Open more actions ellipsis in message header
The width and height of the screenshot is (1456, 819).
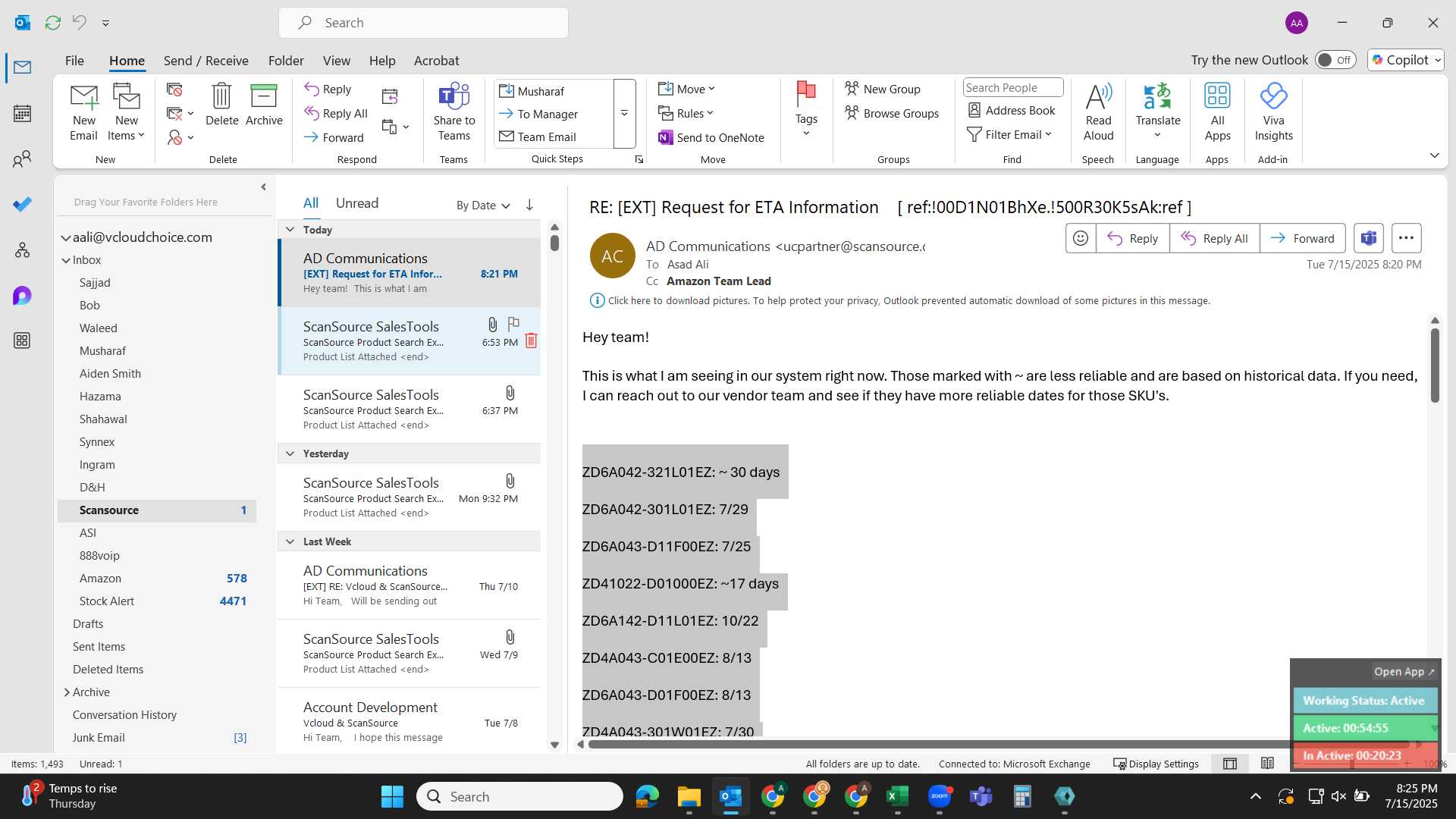(1406, 238)
